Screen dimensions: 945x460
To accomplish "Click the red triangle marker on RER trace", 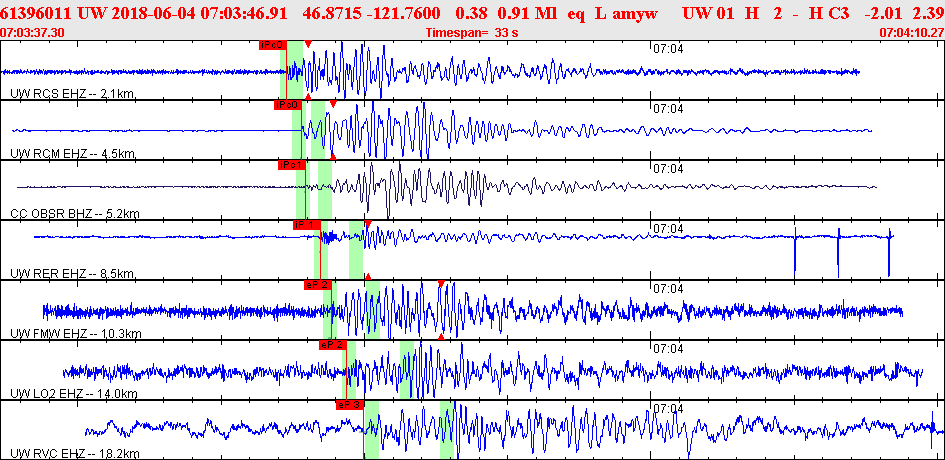I will (x=368, y=224).
